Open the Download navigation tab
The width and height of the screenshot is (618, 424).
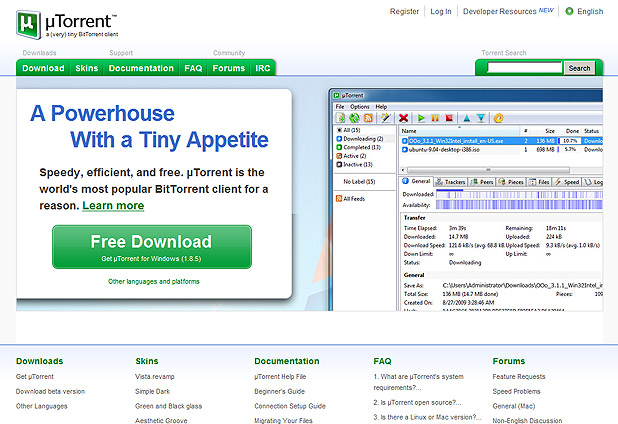click(x=43, y=68)
